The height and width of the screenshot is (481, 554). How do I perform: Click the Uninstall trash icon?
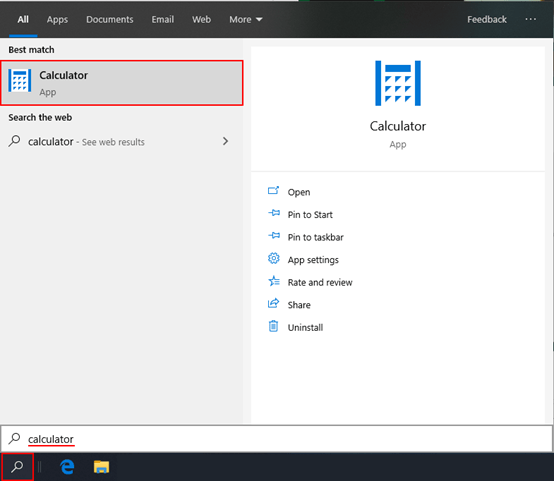(x=273, y=326)
